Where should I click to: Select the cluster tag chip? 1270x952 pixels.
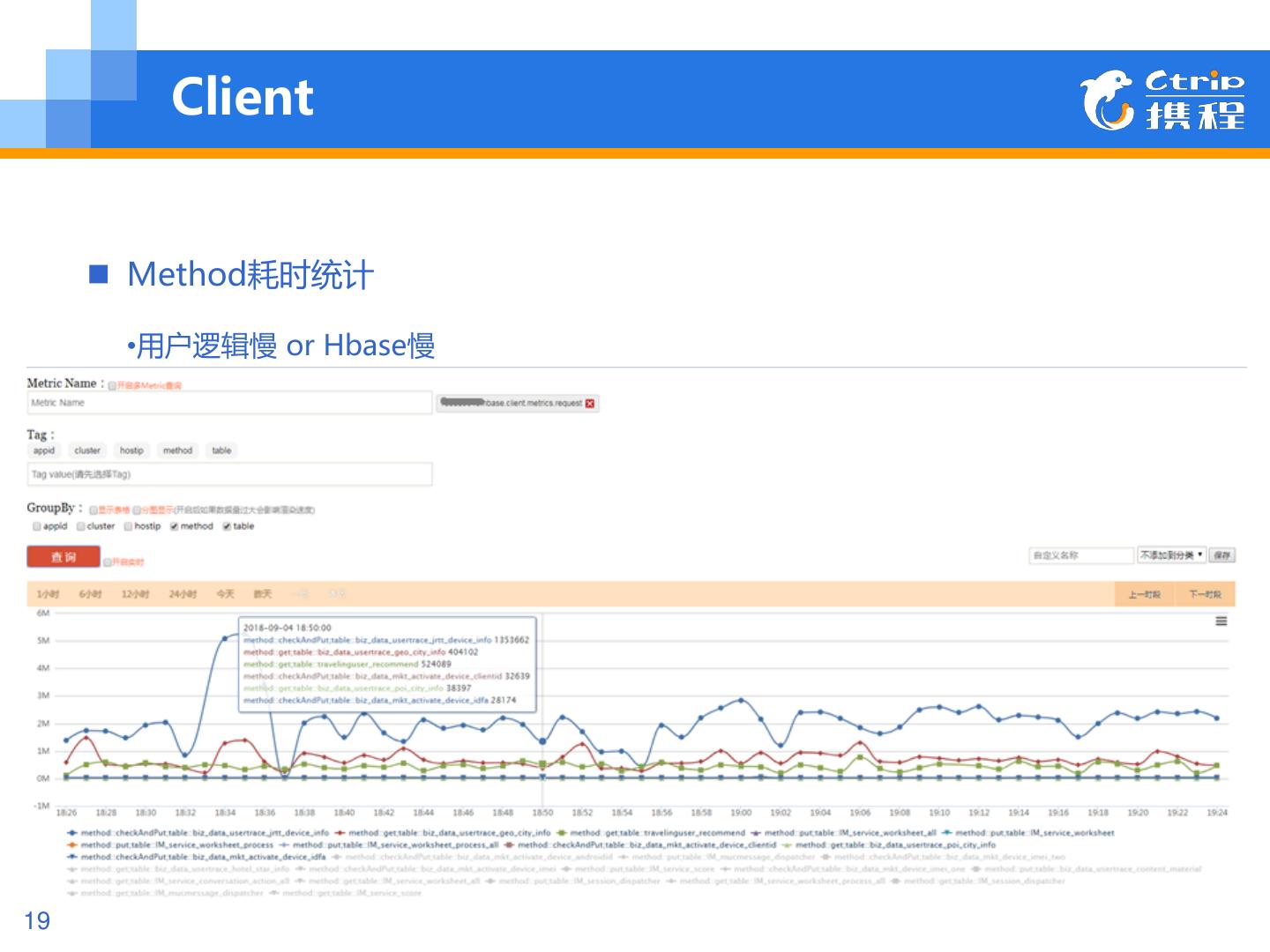click(87, 450)
